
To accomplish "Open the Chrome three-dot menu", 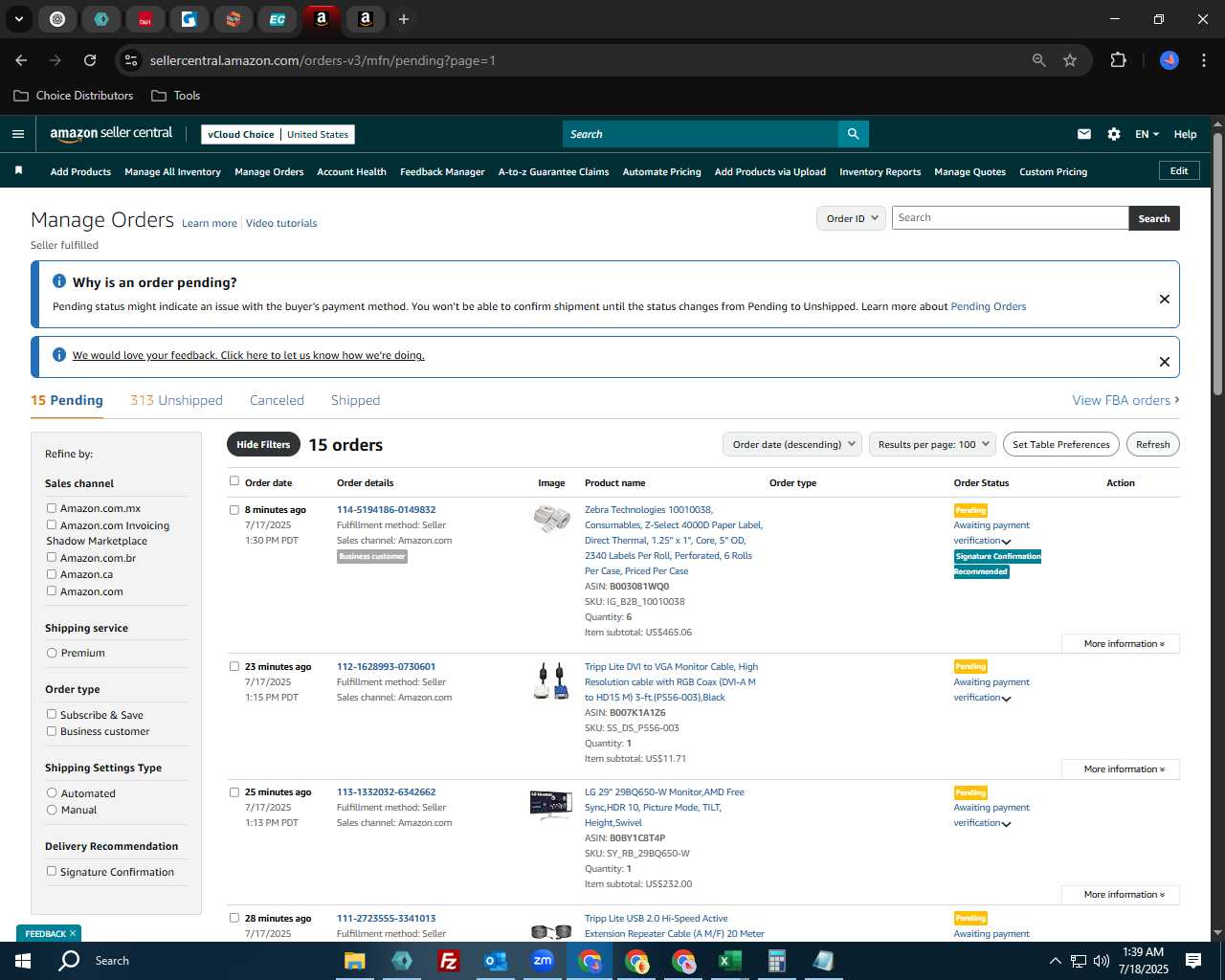I will [1202, 60].
